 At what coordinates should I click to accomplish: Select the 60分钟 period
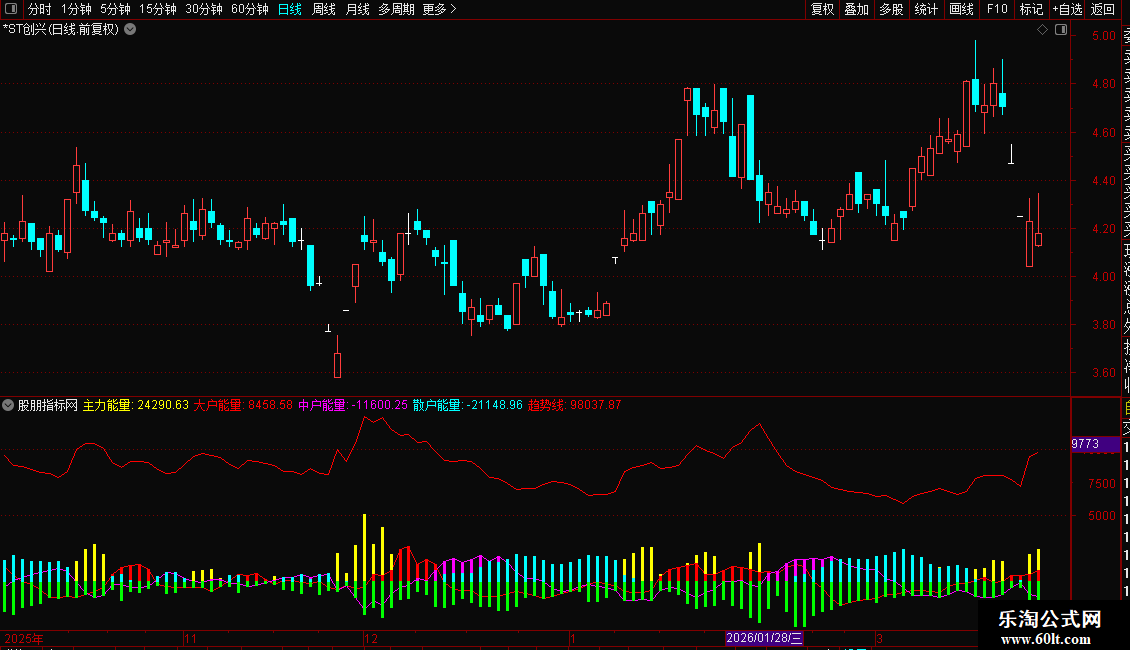click(x=250, y=9)
